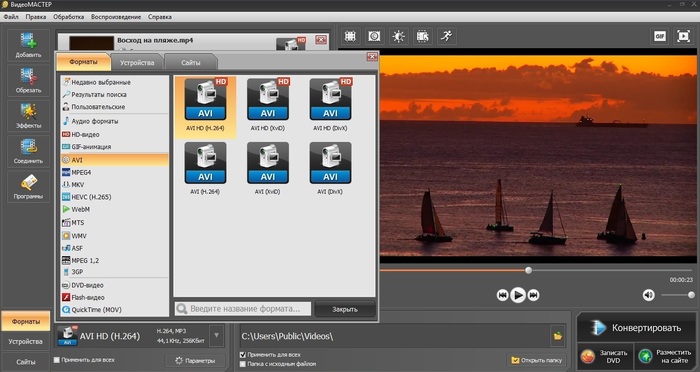Start conversion with Конвертировать button
The height and width of the screenshot is (372, 700).
[x=636, y=328]
